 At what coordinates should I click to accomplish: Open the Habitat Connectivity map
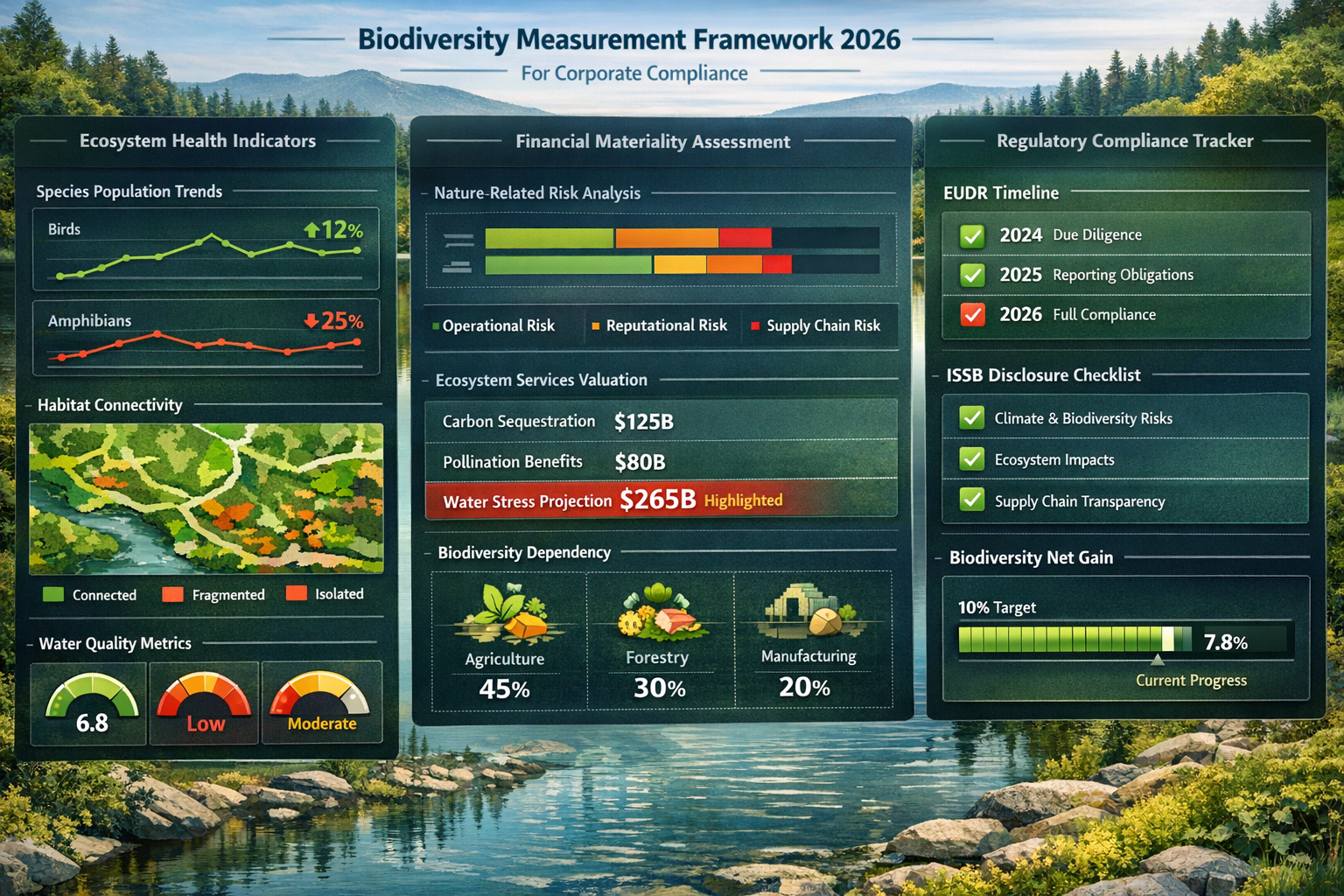coord(206,499)
